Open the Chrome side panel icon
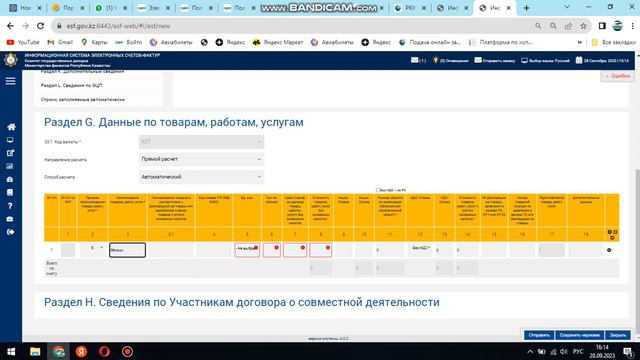Screen dimensions: 640x360 point(602,26)
